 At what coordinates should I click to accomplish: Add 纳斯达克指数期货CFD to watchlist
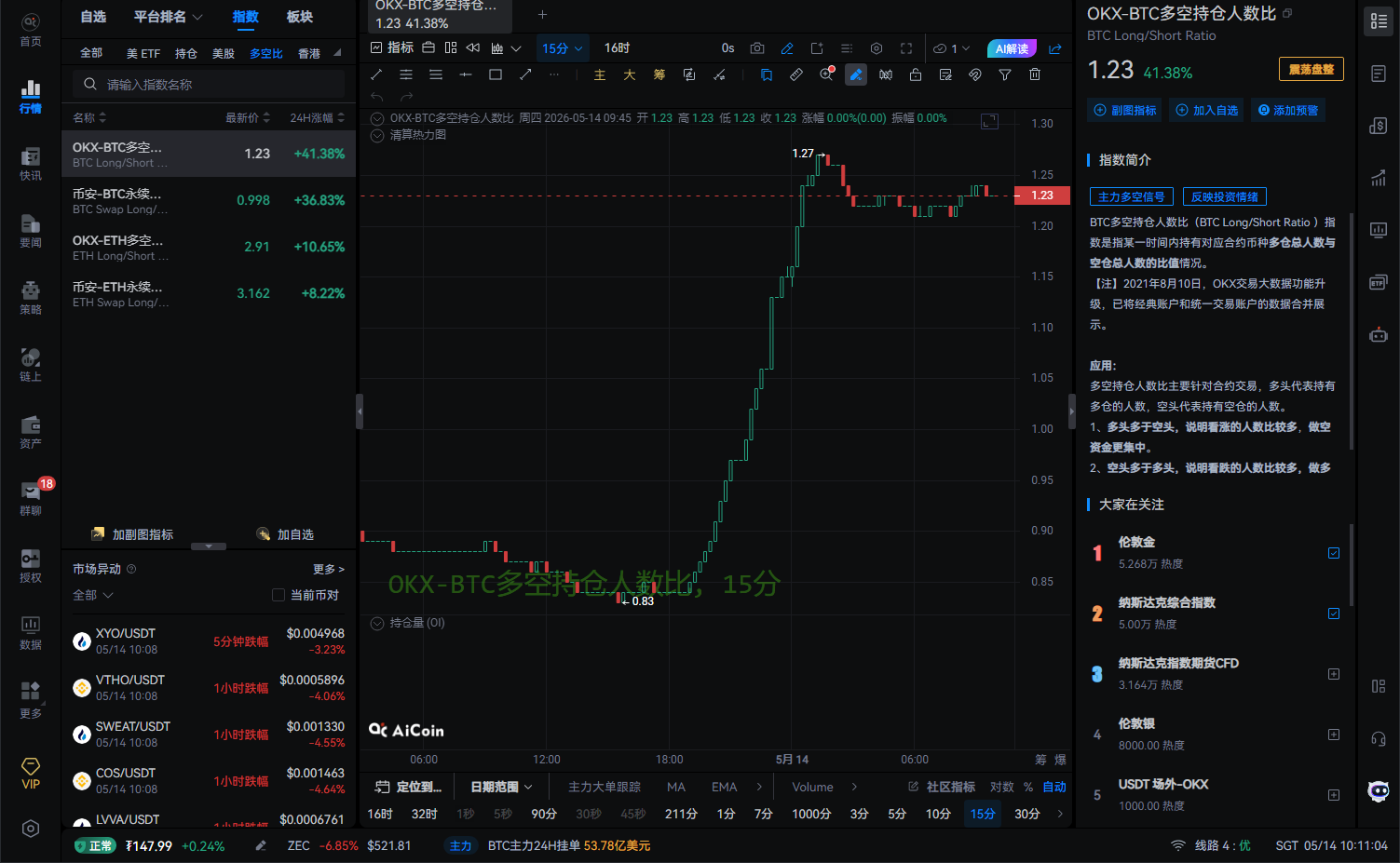pos(1334,674)
